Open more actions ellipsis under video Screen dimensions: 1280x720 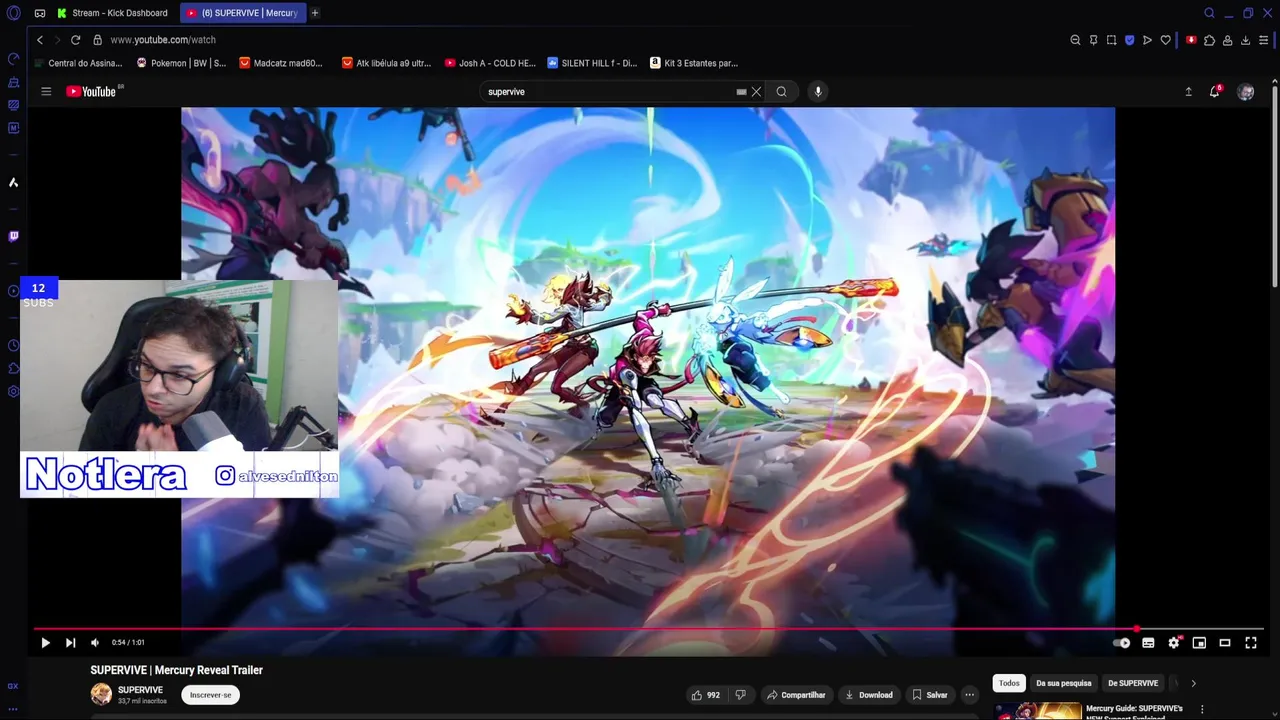click(x=969, y=695)
